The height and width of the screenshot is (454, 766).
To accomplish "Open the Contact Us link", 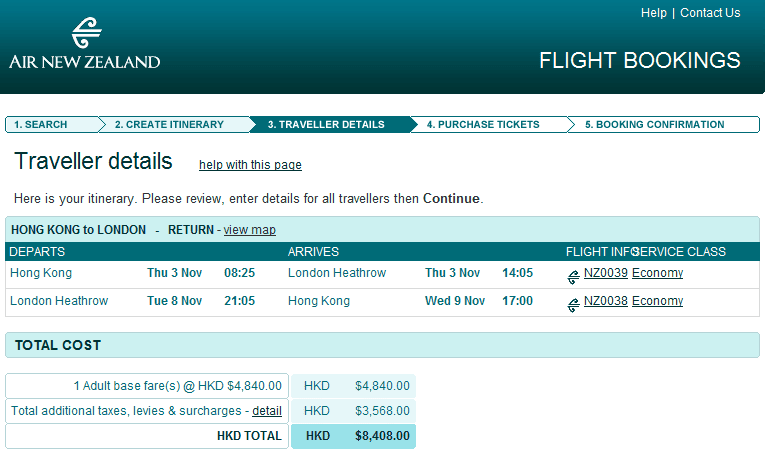I will [x=710, y=13].
